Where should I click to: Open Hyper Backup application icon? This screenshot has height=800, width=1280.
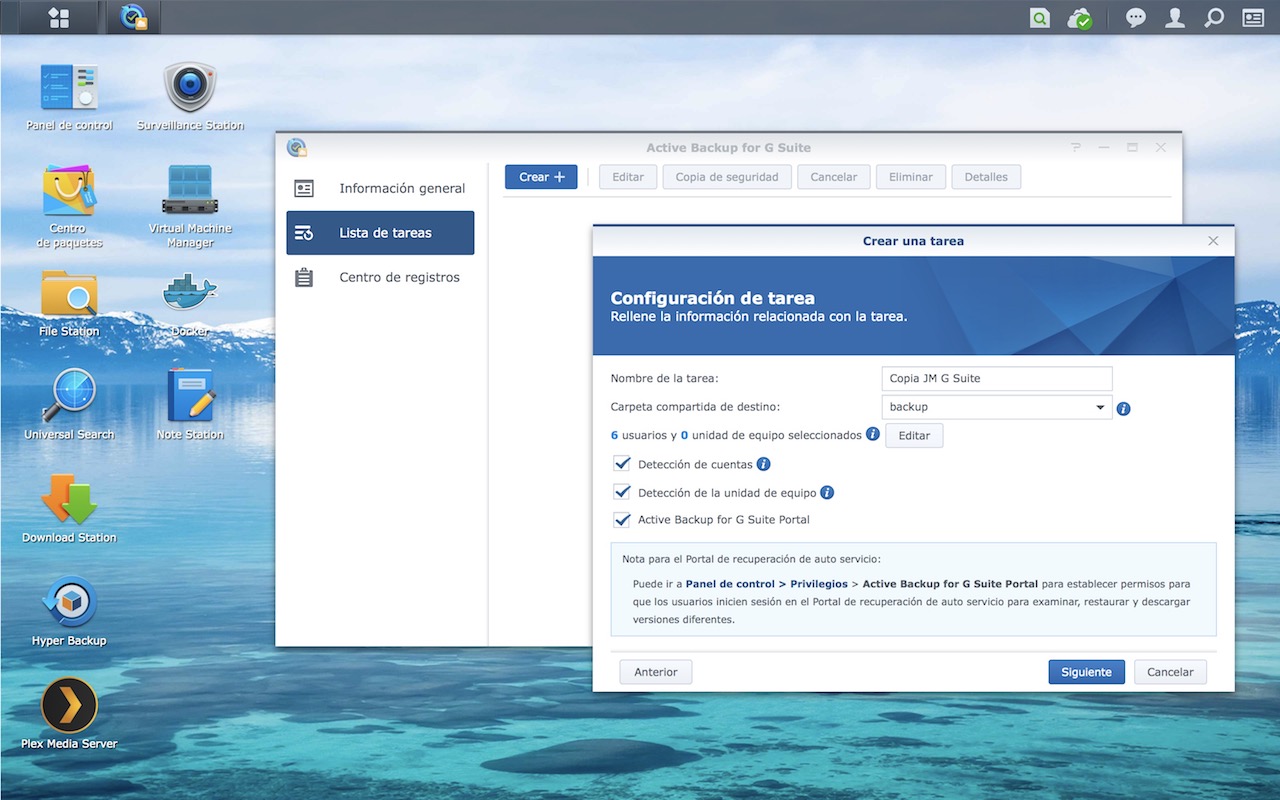69,604
